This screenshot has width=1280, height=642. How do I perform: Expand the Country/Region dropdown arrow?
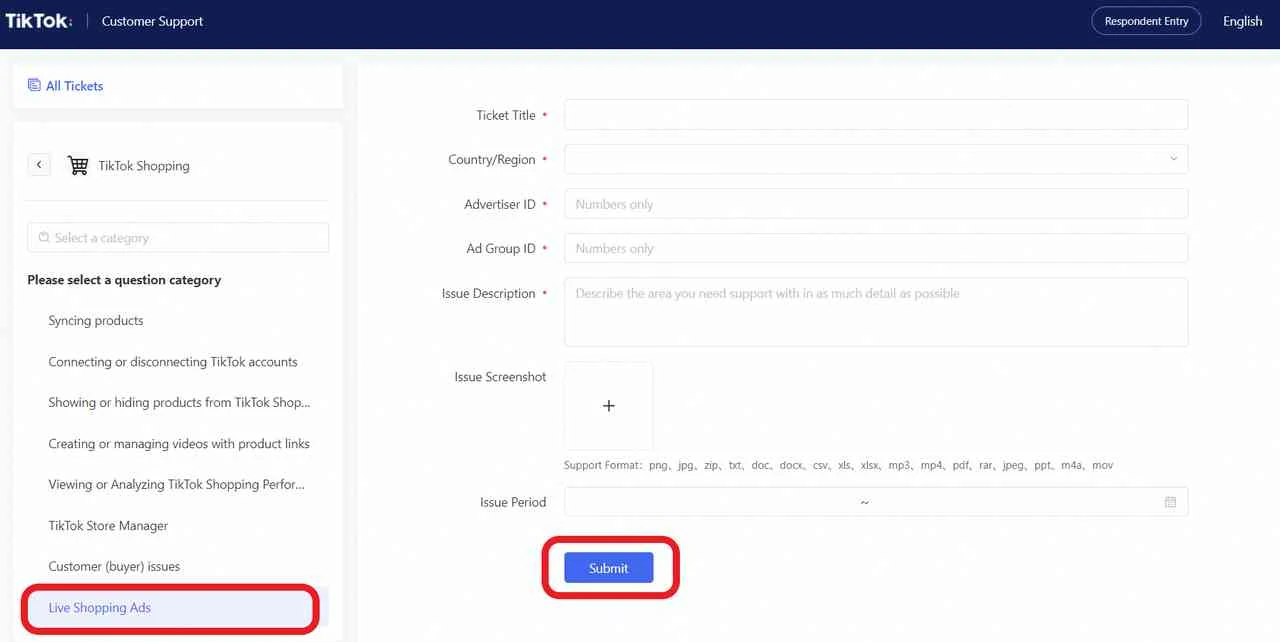tap(1173, 159)
